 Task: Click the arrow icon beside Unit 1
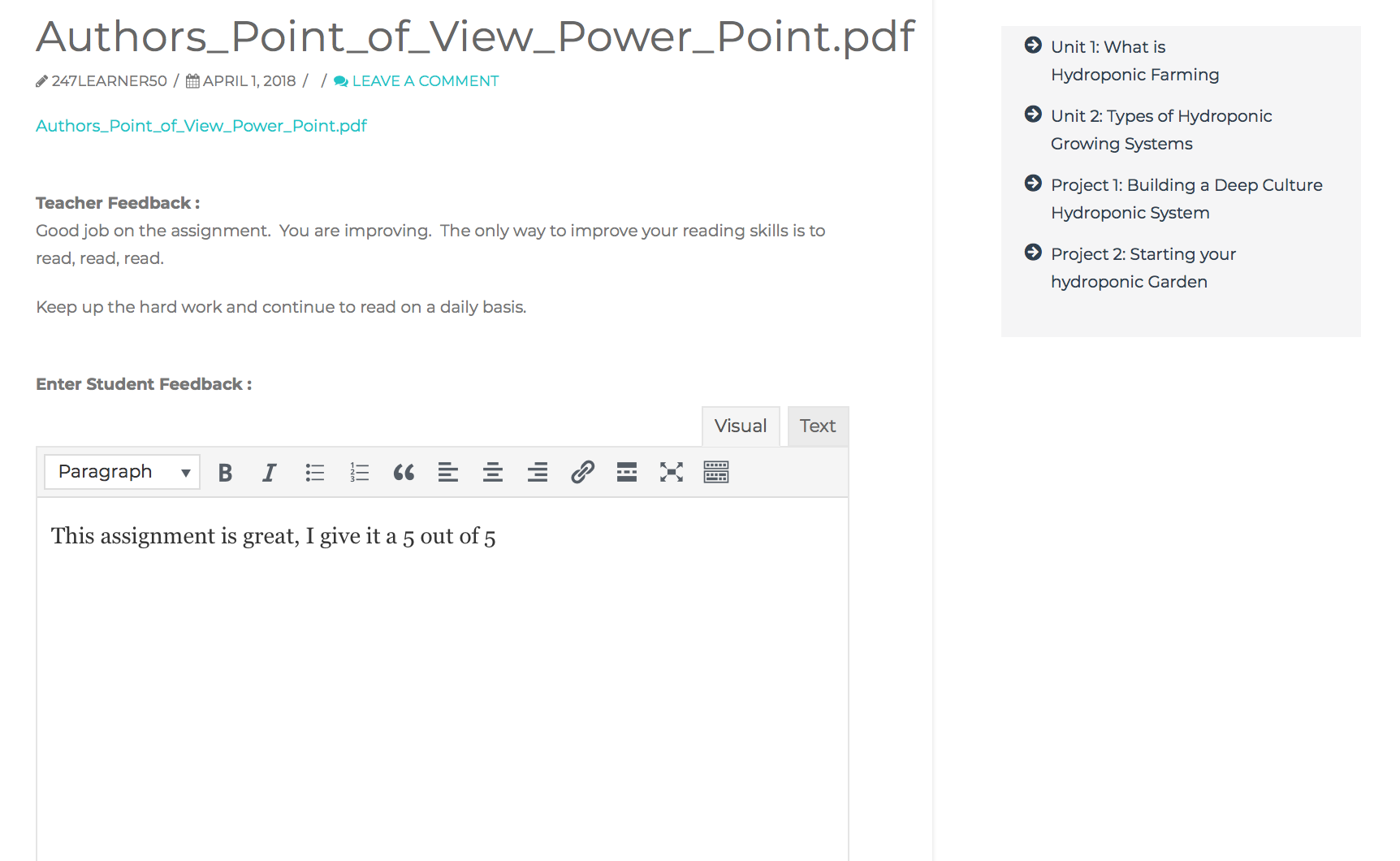coord(1033,45)
